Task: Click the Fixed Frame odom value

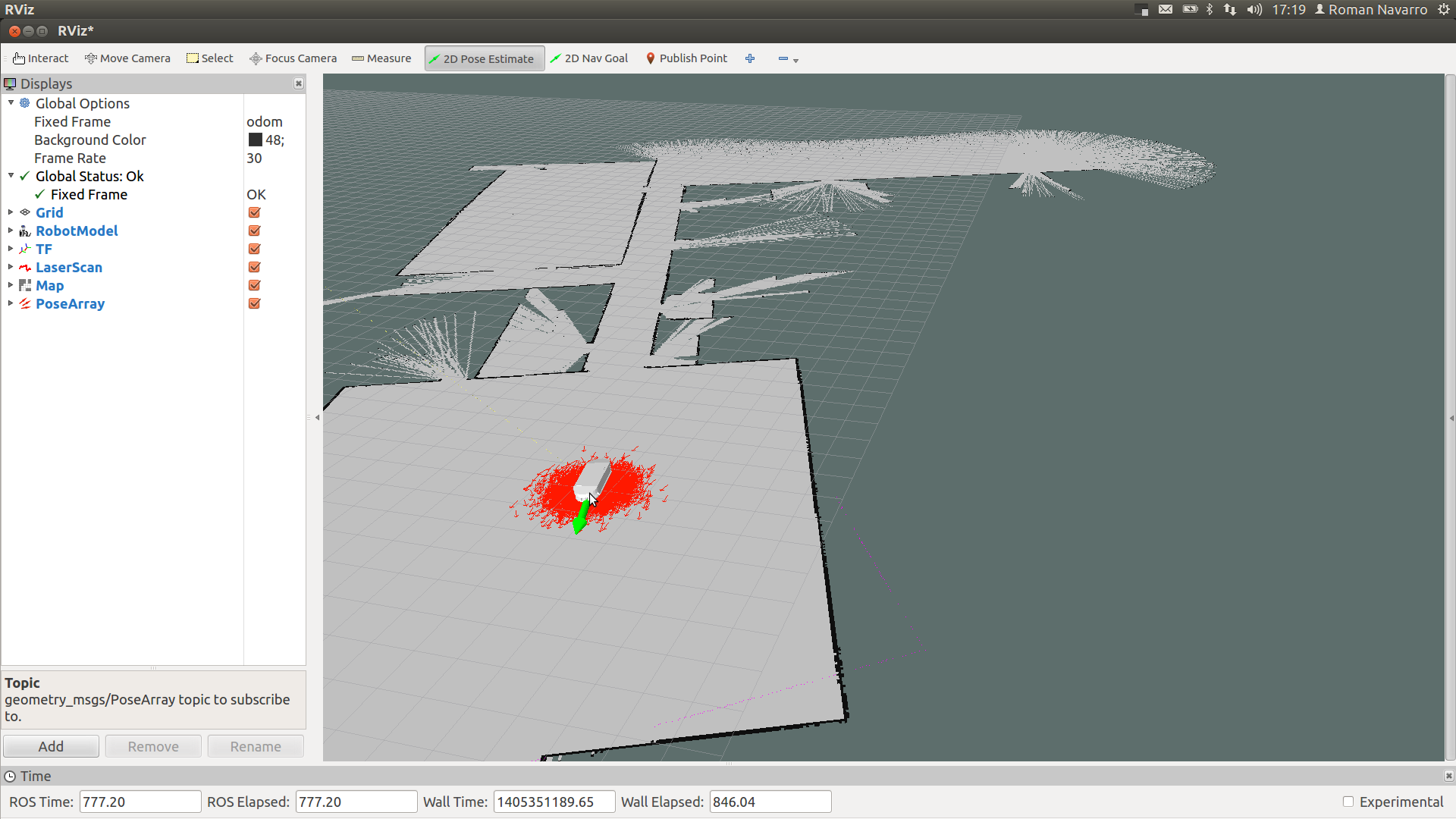Action: pos(265,121)
